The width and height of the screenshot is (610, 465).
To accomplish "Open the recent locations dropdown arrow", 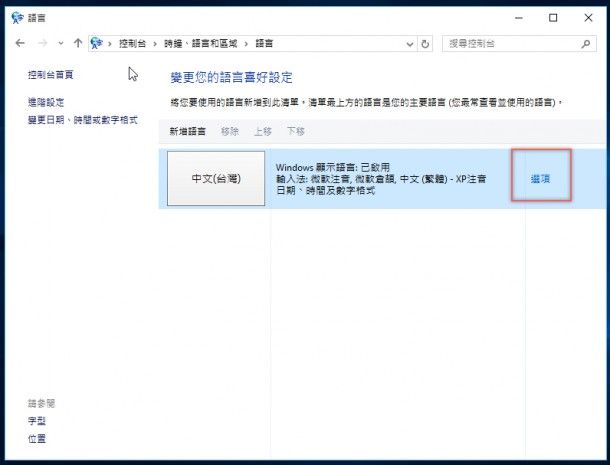I will coord(61,44).
